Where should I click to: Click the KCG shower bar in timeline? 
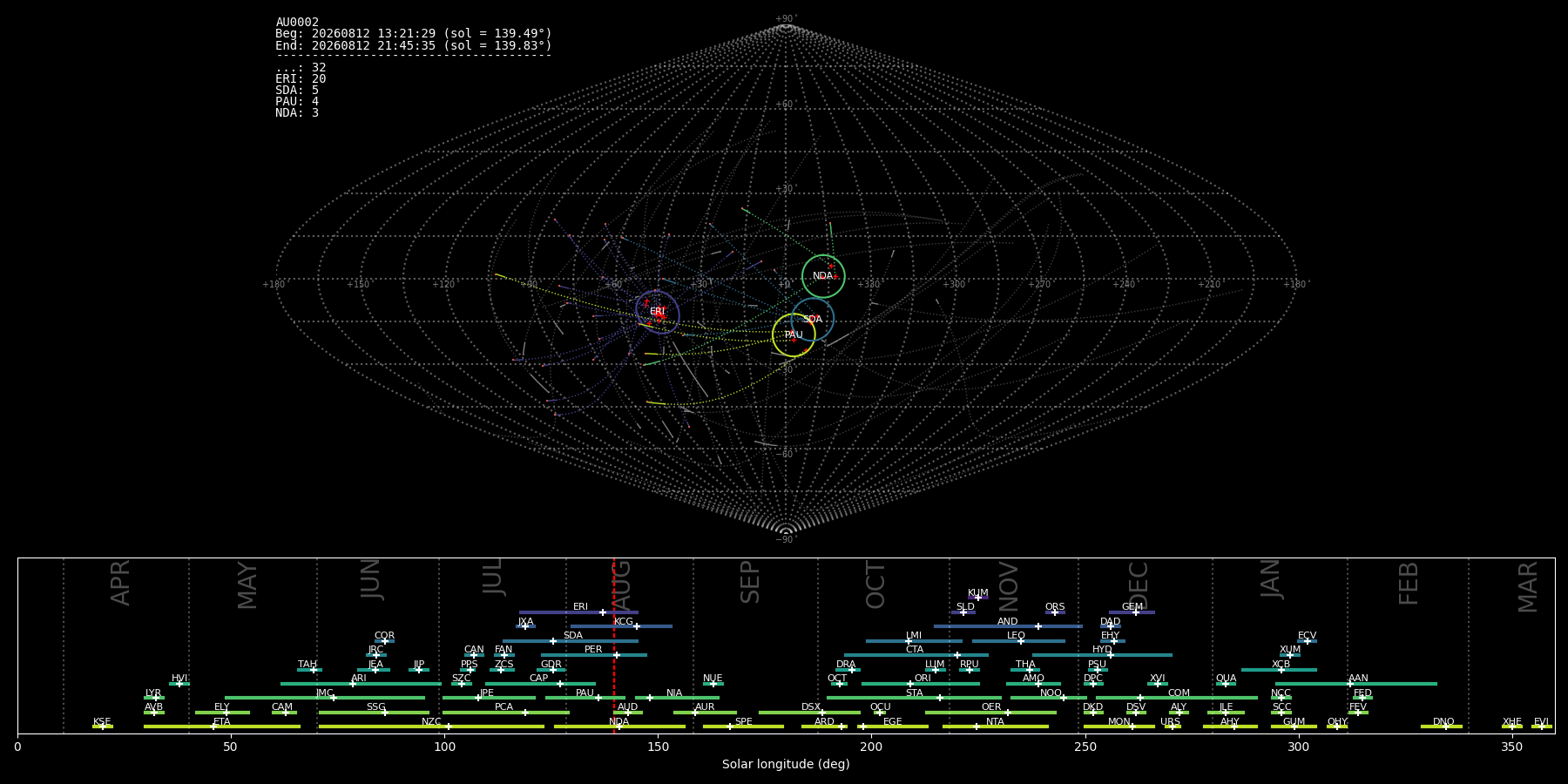[x=621, y=626]
